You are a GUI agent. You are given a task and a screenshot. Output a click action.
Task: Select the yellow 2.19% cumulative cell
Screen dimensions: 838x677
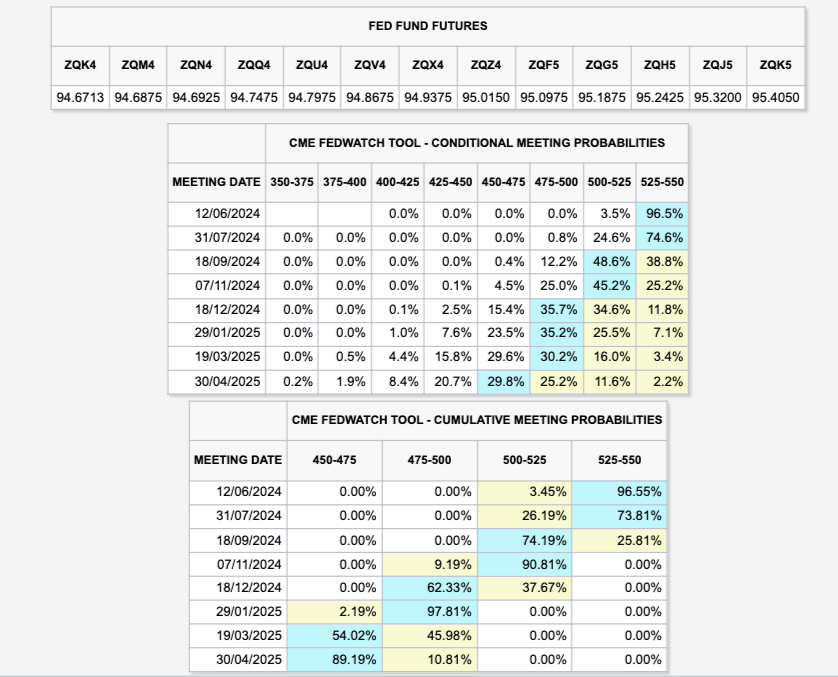(x=335, y=612)
